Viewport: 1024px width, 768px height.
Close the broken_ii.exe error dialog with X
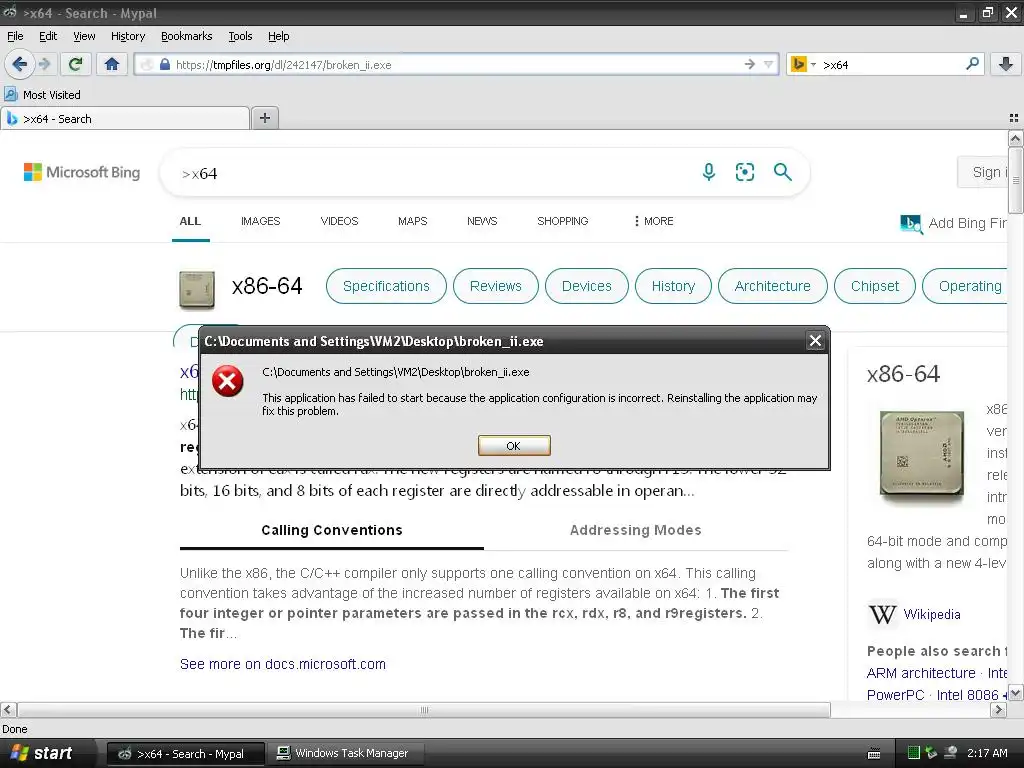pos(815,340)
